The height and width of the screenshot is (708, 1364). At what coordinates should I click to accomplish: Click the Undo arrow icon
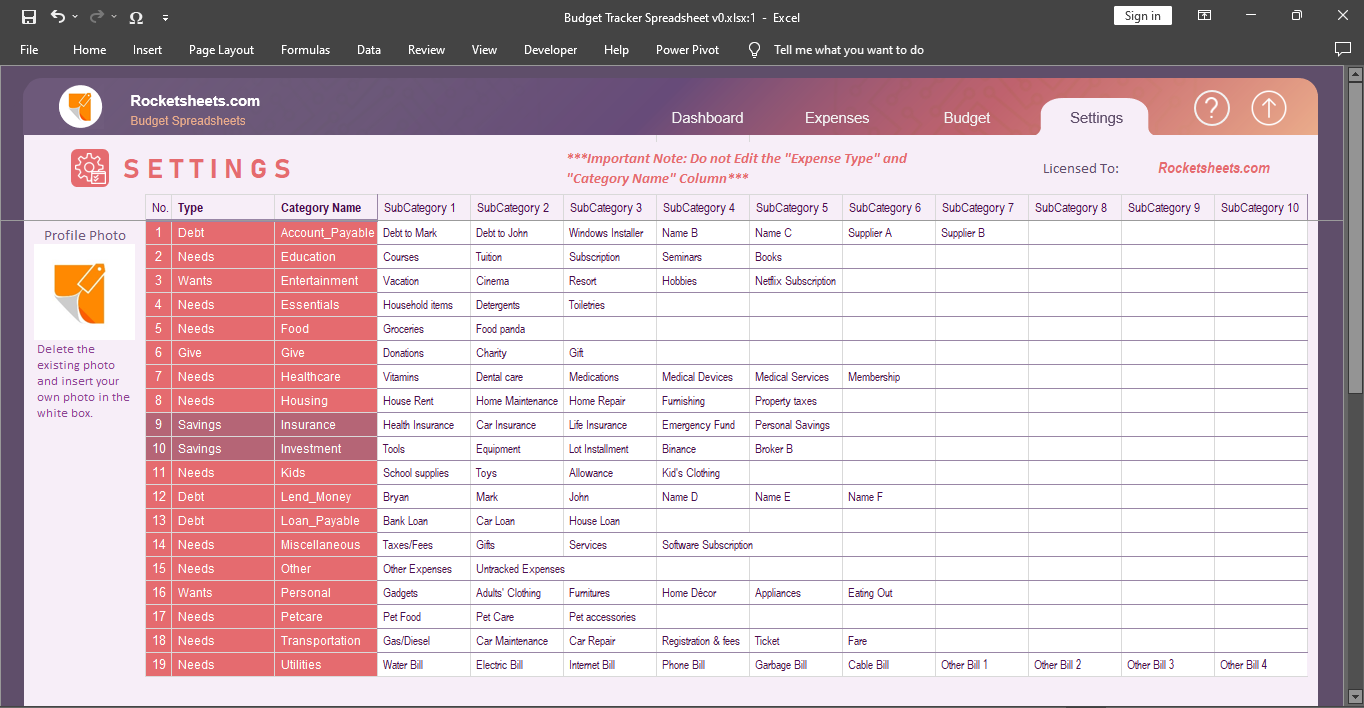point(57,16)
